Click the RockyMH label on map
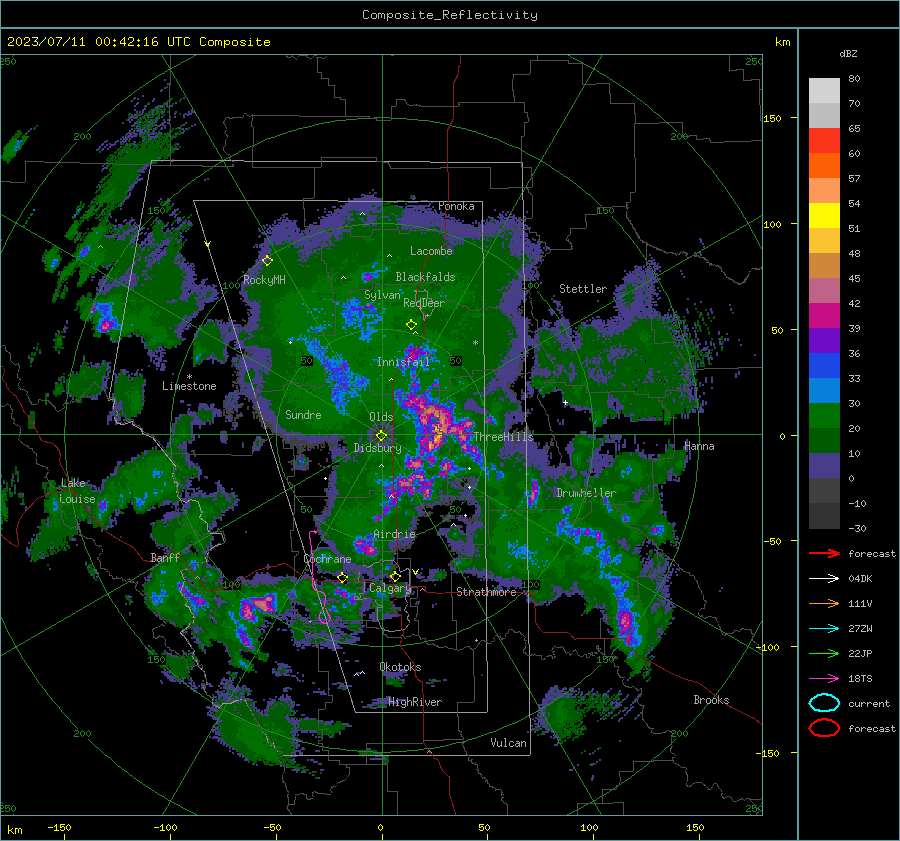 pos(264,280)
